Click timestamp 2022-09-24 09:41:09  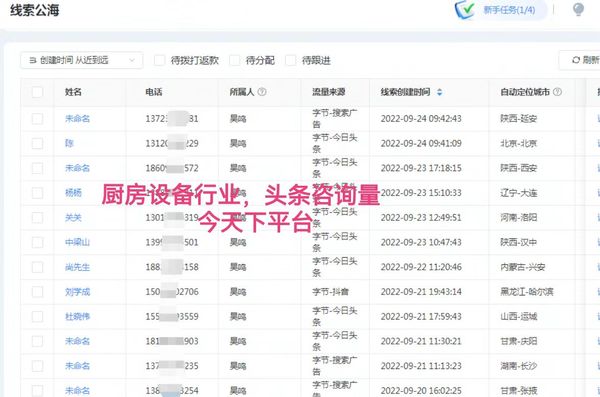[421, 144]
